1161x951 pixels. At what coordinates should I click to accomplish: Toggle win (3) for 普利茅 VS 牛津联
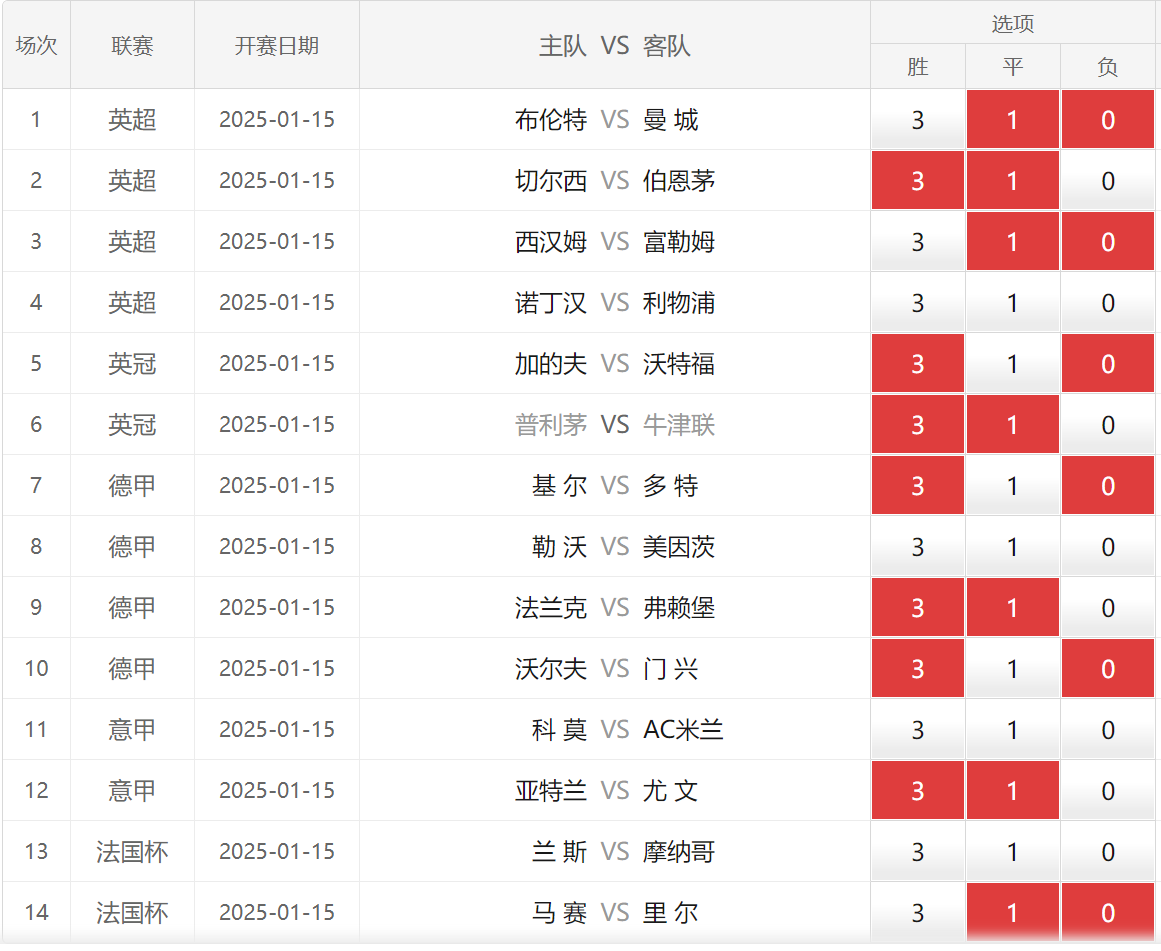click(x=917, y=425)
